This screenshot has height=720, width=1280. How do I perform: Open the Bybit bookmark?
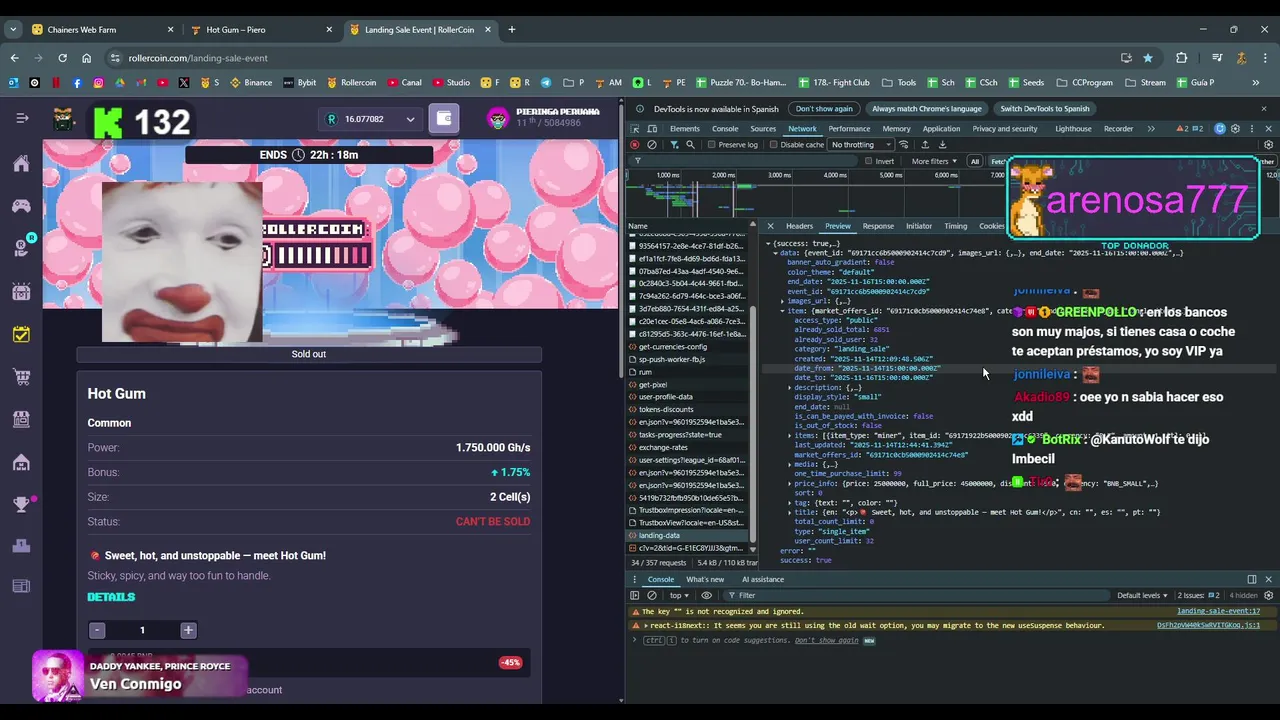click(x=299, y=83)
